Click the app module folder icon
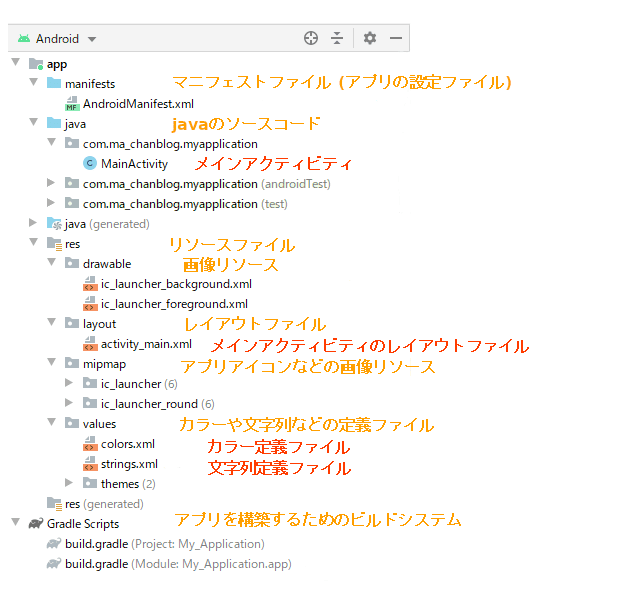Screen dimensions: 640x610 click(36, 64)
